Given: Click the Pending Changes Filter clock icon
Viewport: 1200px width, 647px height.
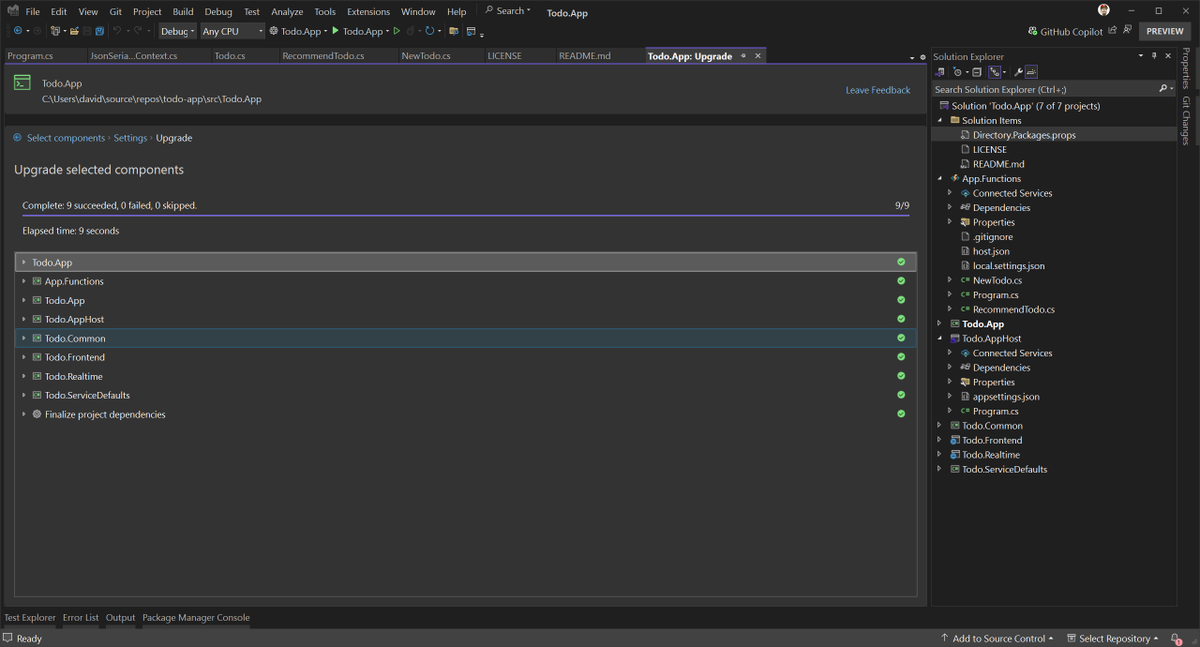Looking at the screenshot, I should point(957,72).
